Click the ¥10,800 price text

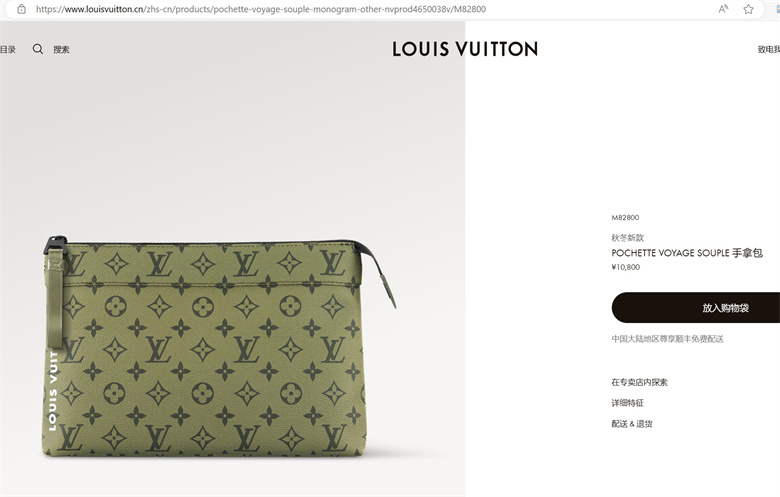tap(626, 267)
